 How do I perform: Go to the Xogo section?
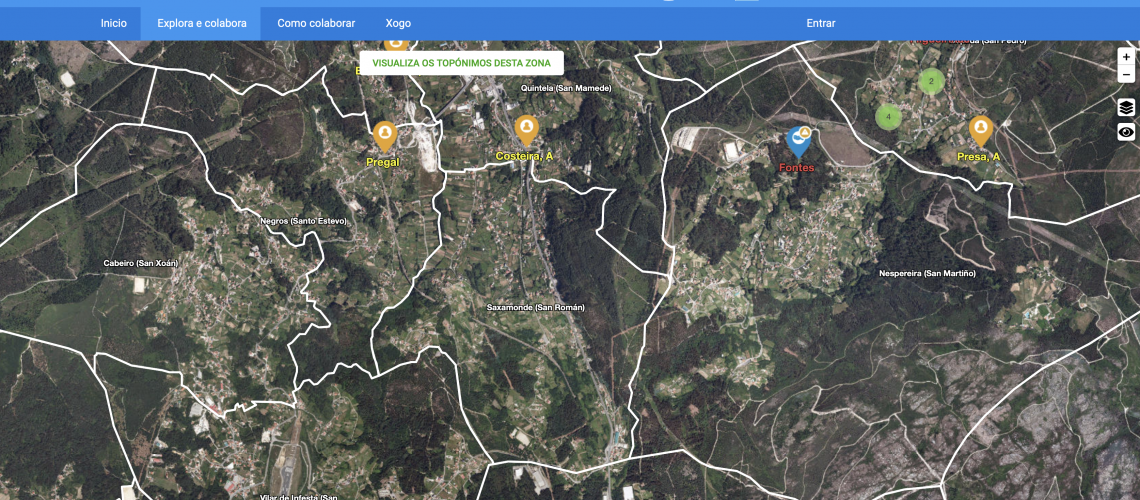click(398, 23)
